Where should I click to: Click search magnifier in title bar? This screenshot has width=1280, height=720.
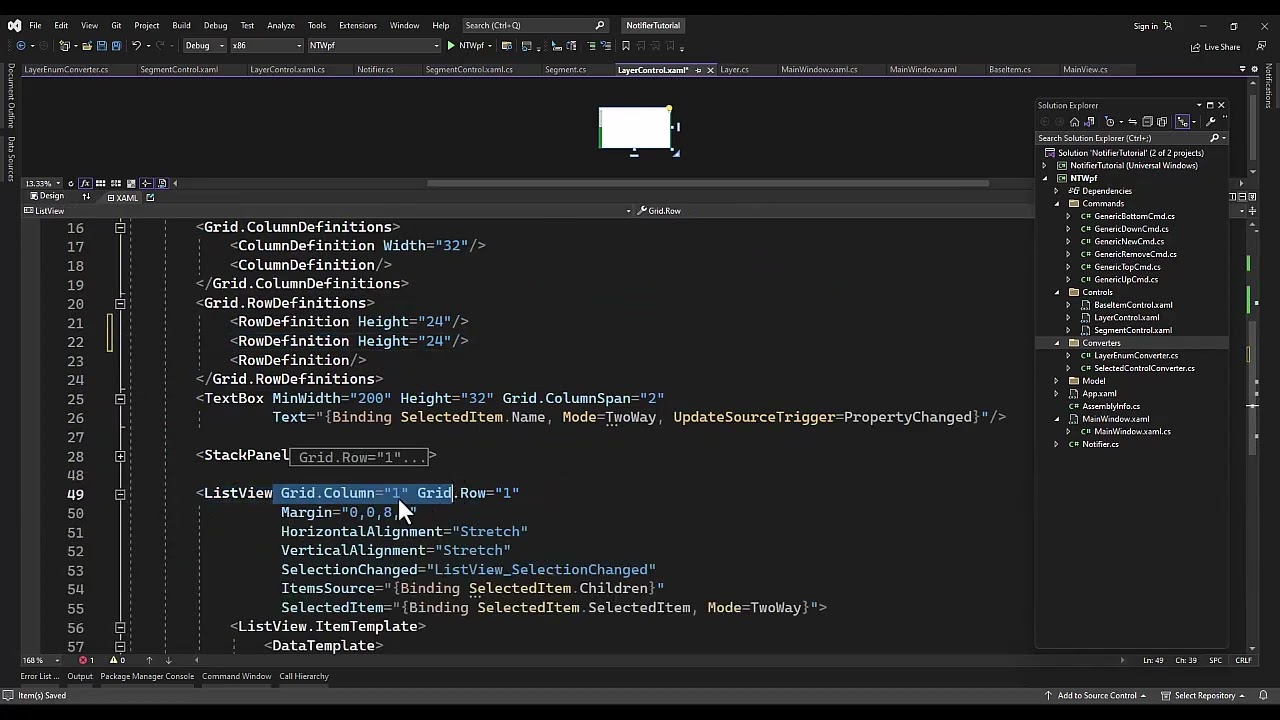600,25
